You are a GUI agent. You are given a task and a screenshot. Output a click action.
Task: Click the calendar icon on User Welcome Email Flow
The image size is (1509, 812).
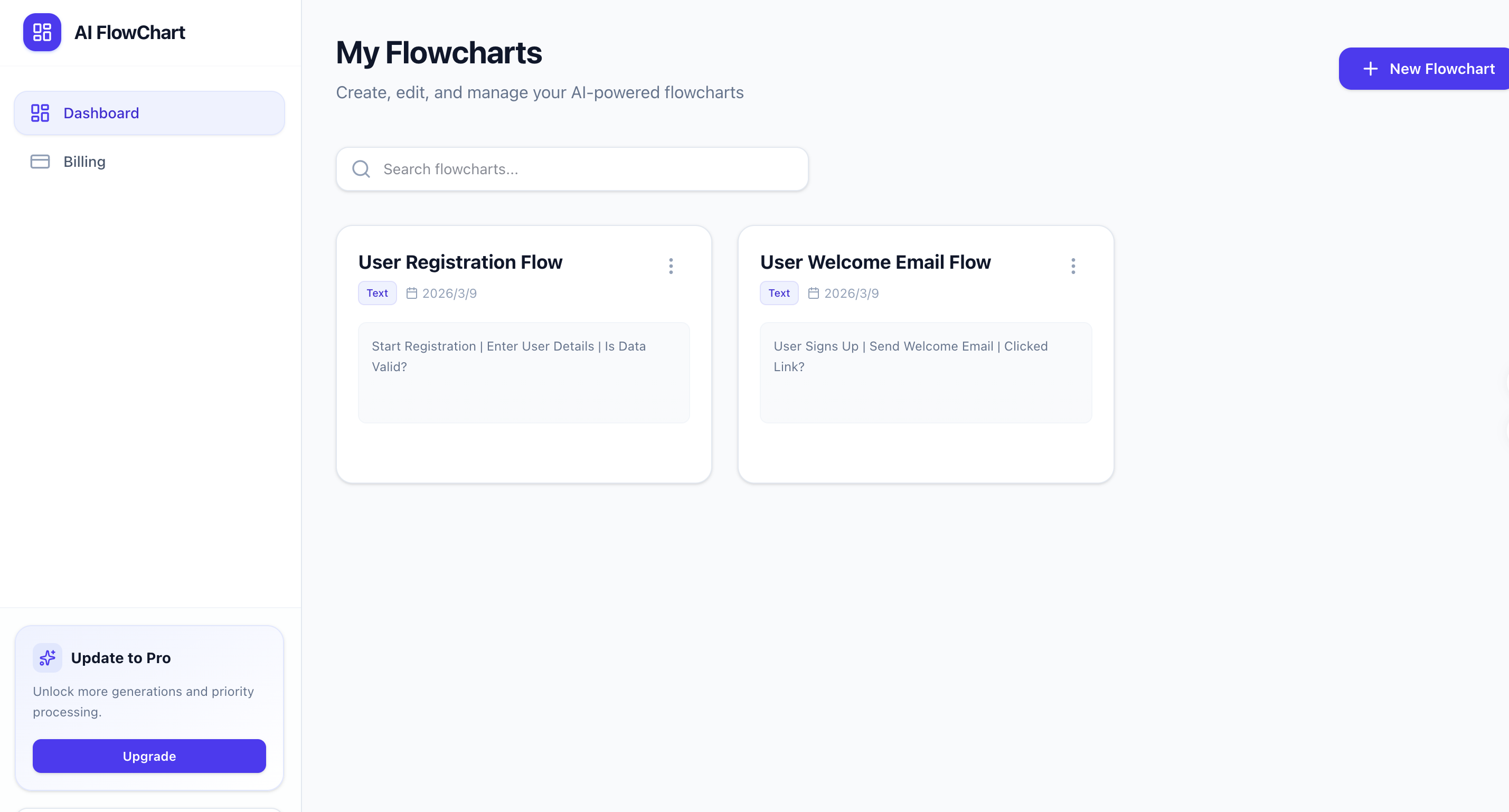point(814,293)
